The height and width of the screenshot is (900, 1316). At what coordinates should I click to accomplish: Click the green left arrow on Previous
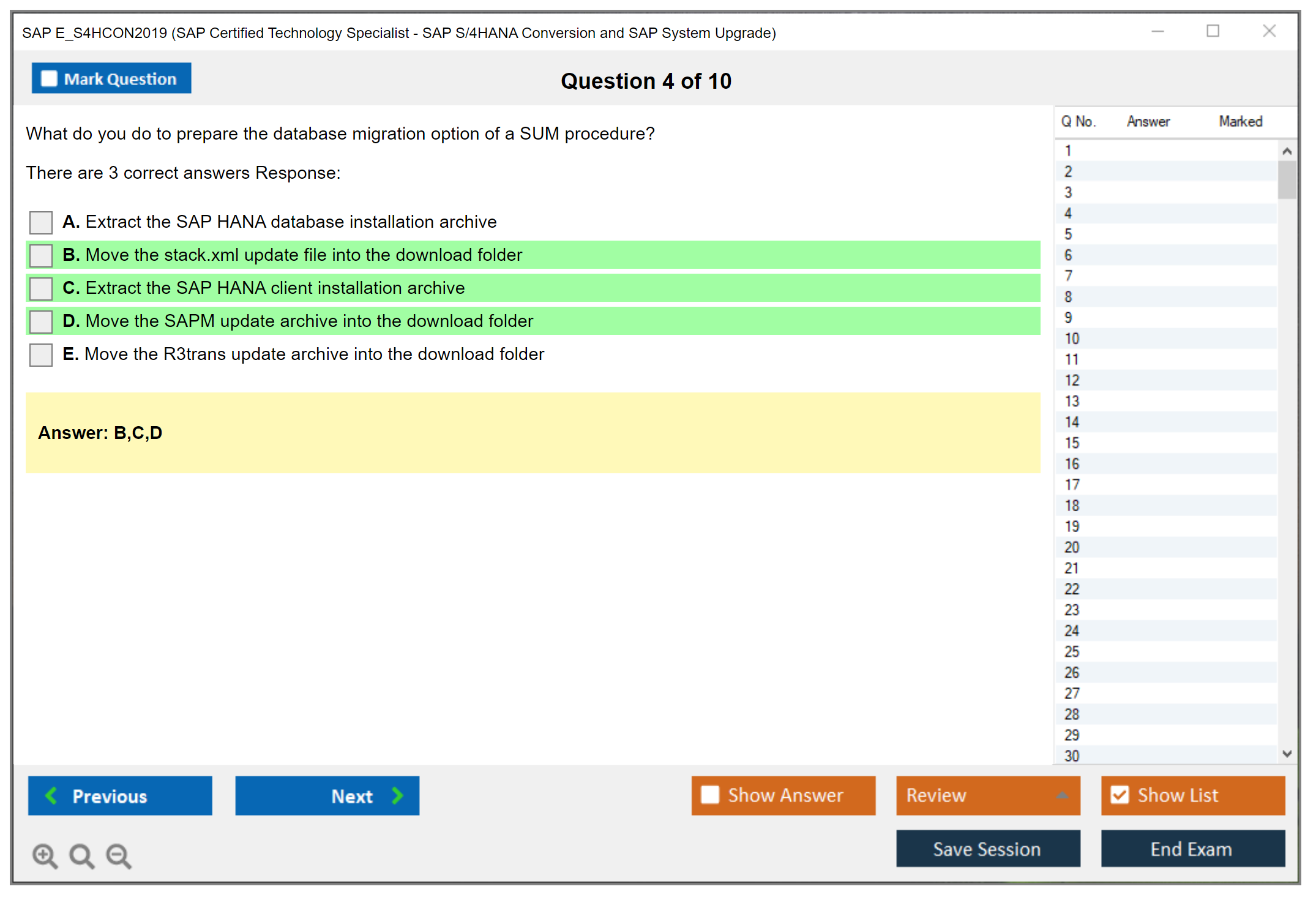point(51,795)
